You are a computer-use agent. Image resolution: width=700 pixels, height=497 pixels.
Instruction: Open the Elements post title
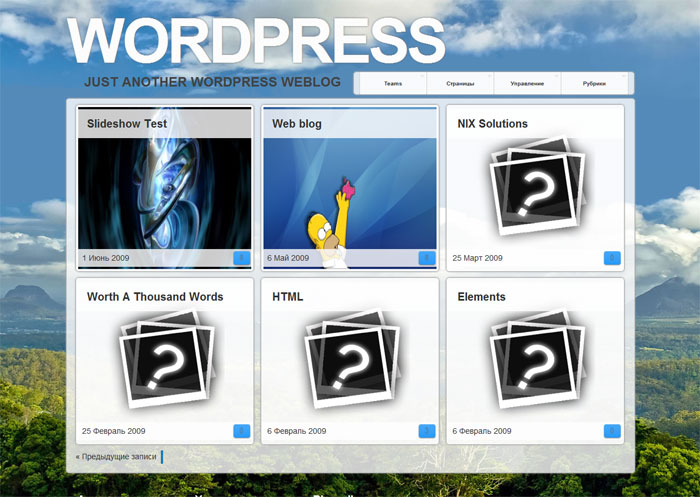pos(481,297)
